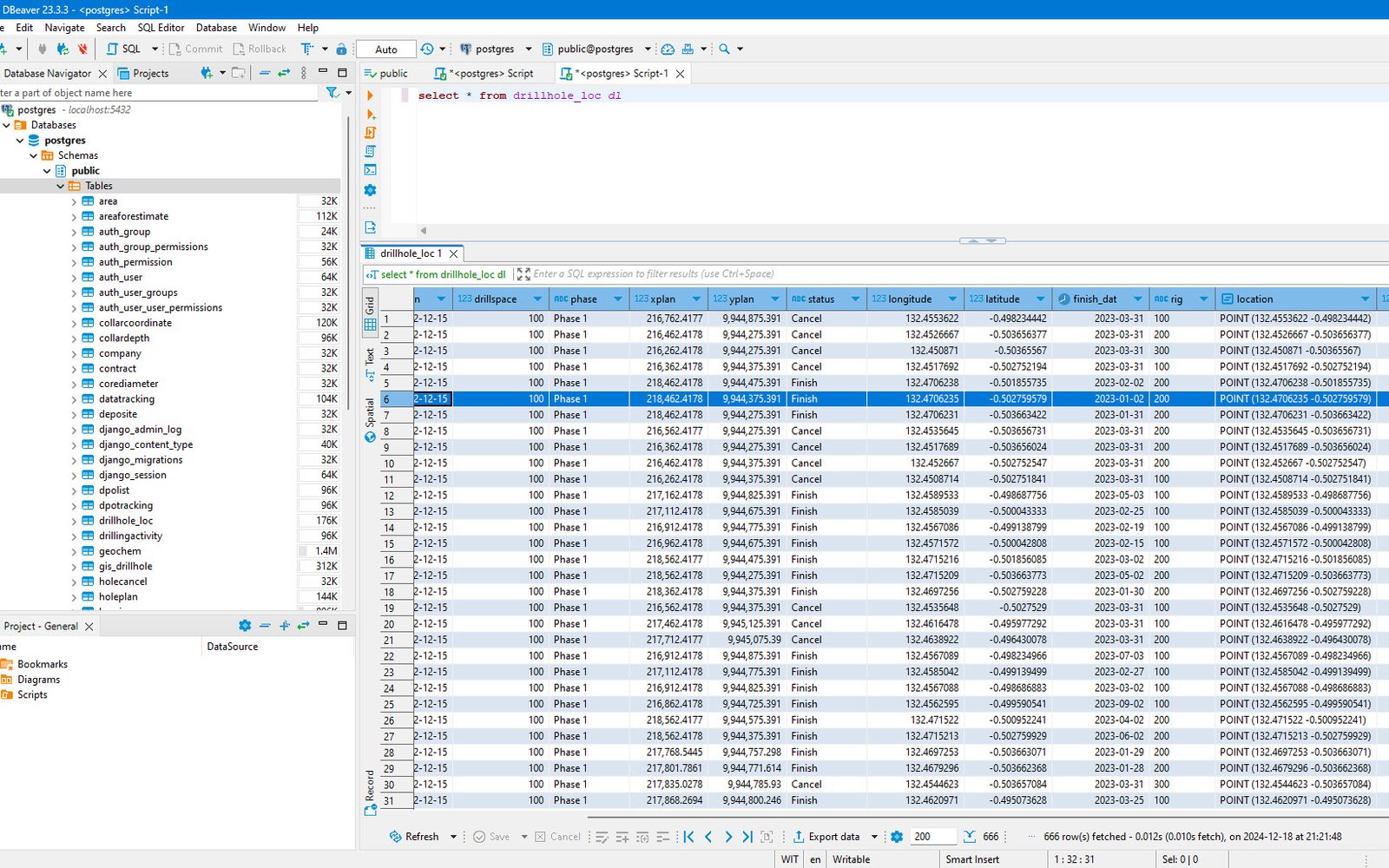The height and width of the screenshot is (868, 1389).
Task: Click the Rollback button
Action: point(260,49)
